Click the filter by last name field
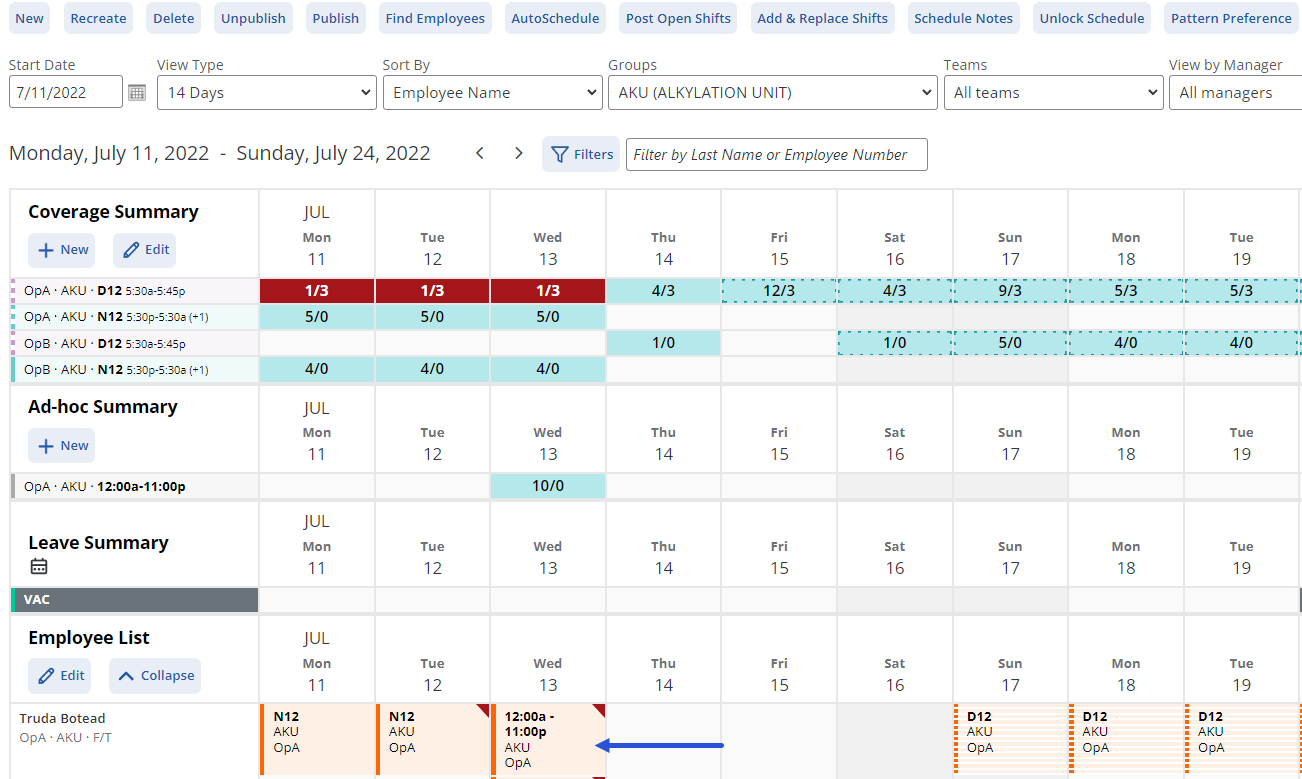This screenshot has height=779, width=1302. click(777, 154)
